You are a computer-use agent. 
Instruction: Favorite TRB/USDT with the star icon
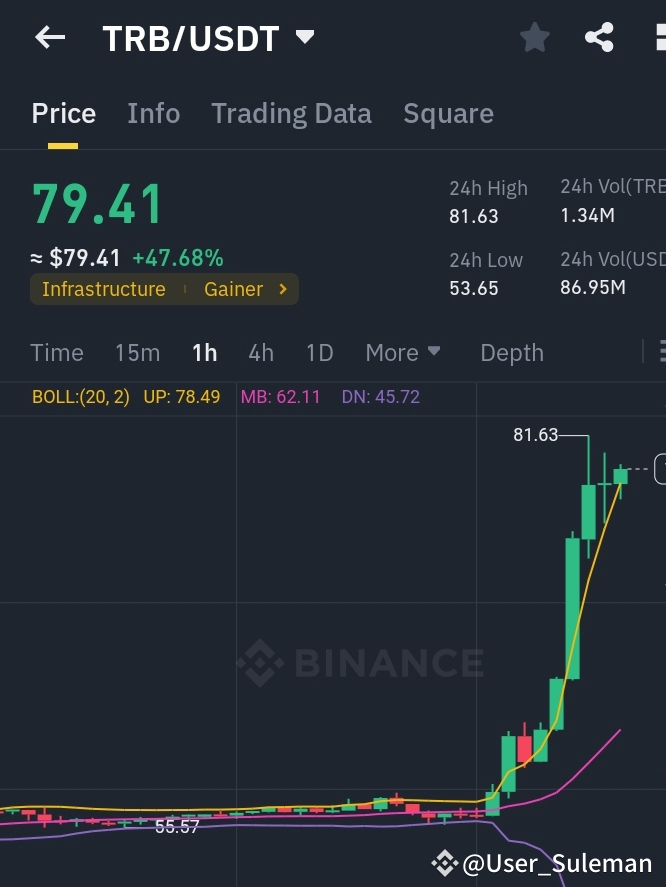tap(534, 37)
